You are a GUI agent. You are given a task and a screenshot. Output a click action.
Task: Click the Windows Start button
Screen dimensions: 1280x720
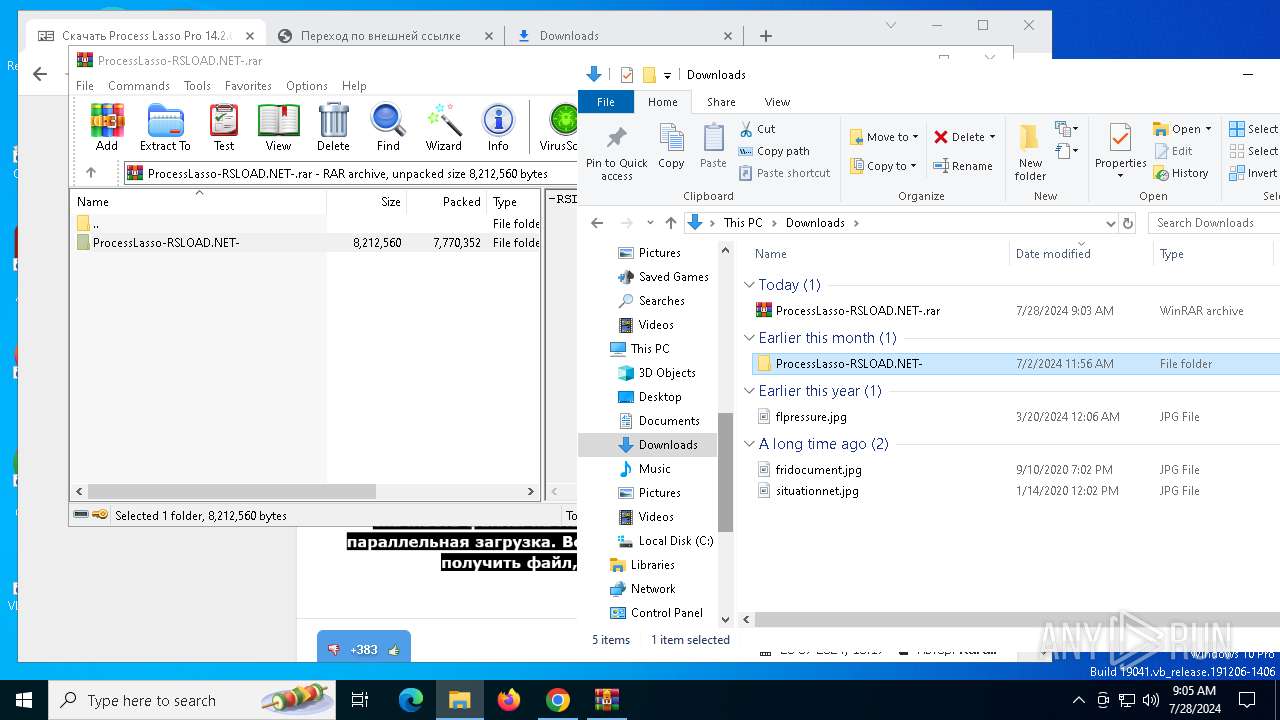[24, 700]
